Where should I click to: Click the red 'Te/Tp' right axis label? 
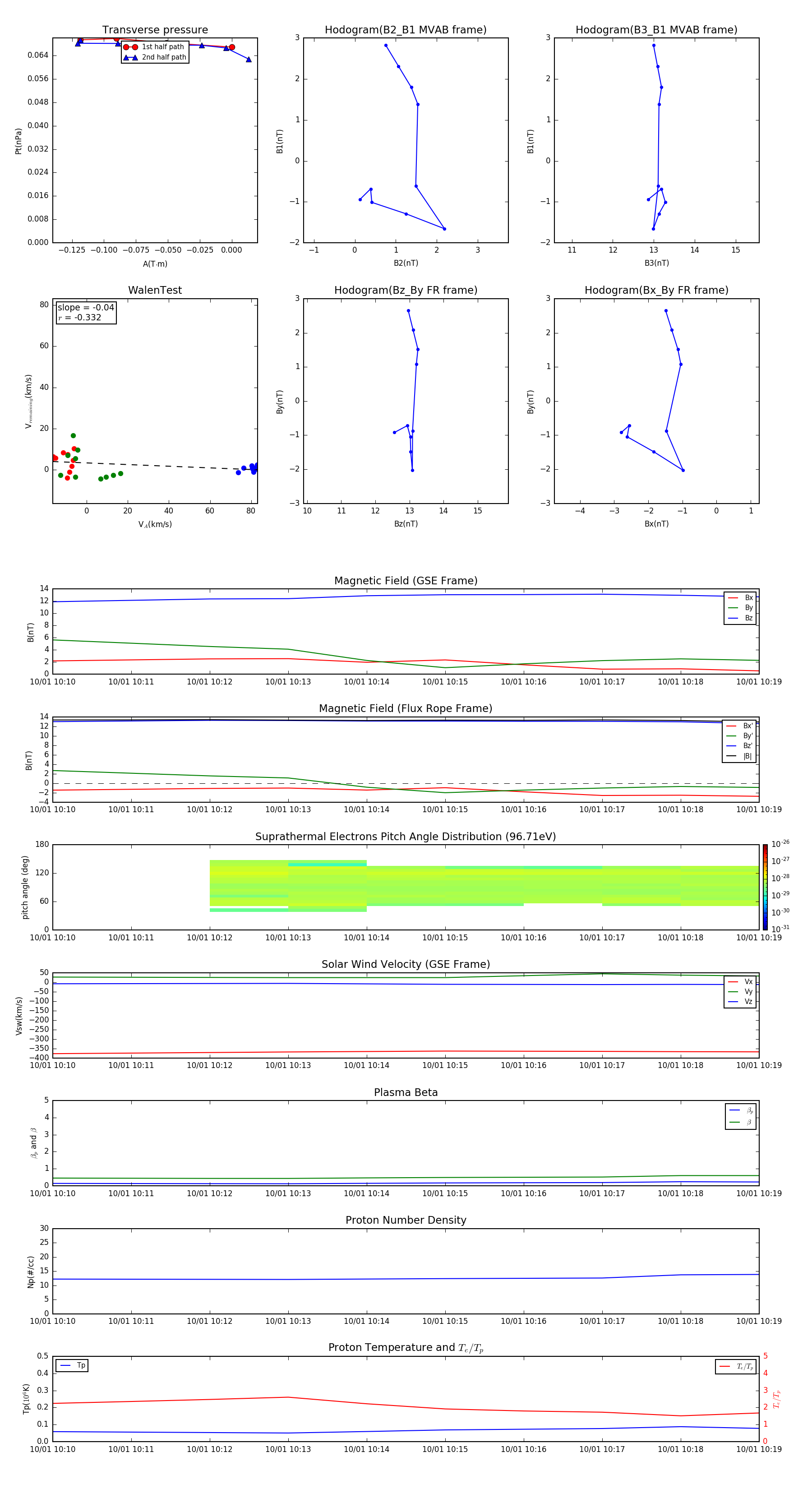pyautogui.click(x=776, y=1399)
